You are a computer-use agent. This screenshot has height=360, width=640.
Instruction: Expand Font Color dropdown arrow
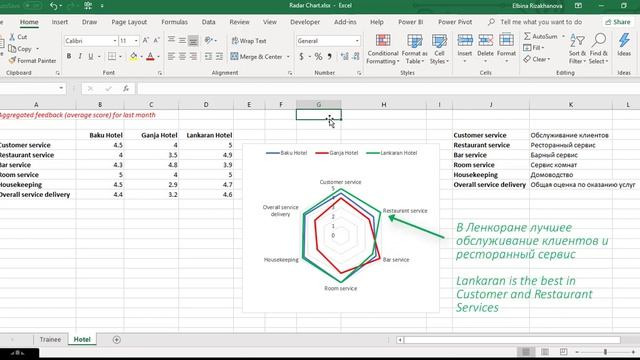[x=158, y=57]
